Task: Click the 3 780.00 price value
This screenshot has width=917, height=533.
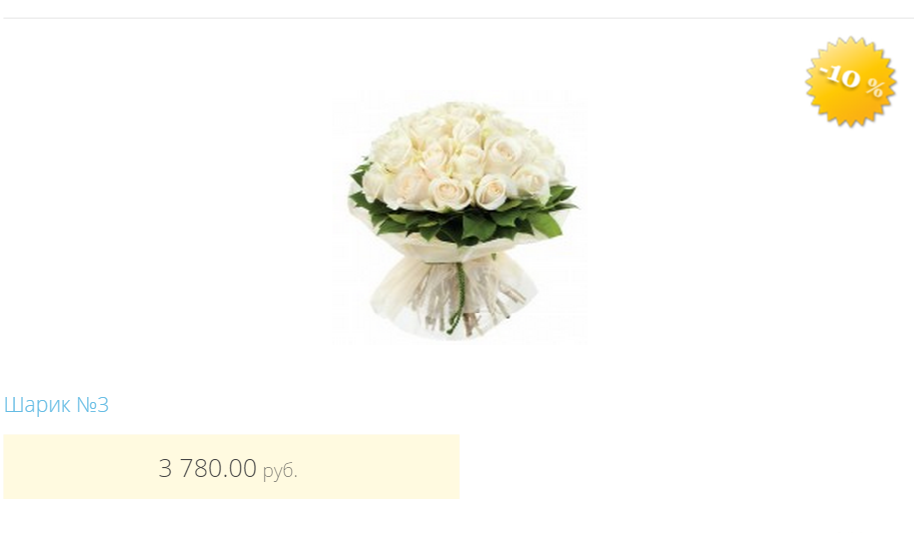Action: click(208, 468)
